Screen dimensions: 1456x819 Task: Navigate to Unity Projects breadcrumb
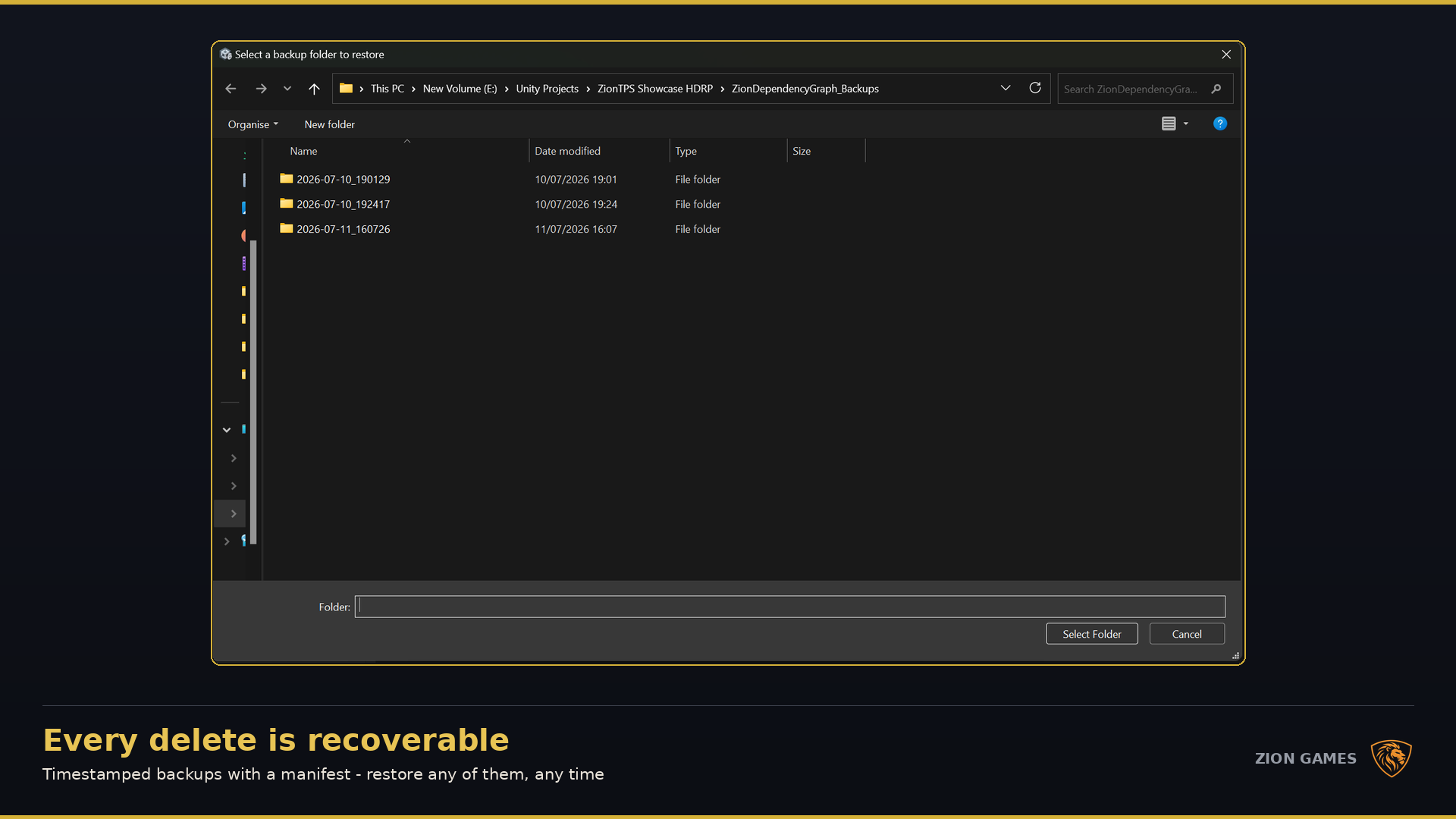coord(547,89)
